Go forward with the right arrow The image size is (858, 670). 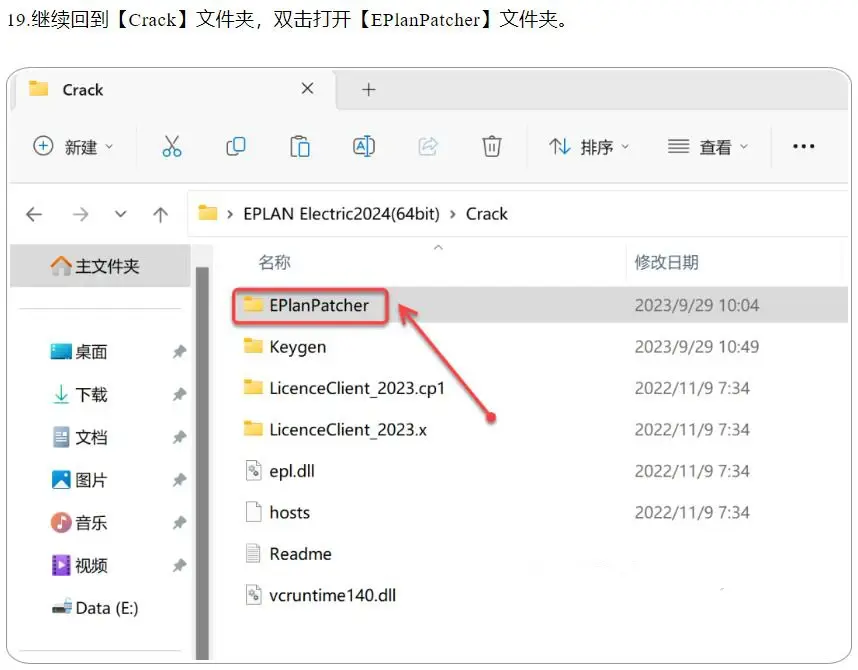click(80, 214)
